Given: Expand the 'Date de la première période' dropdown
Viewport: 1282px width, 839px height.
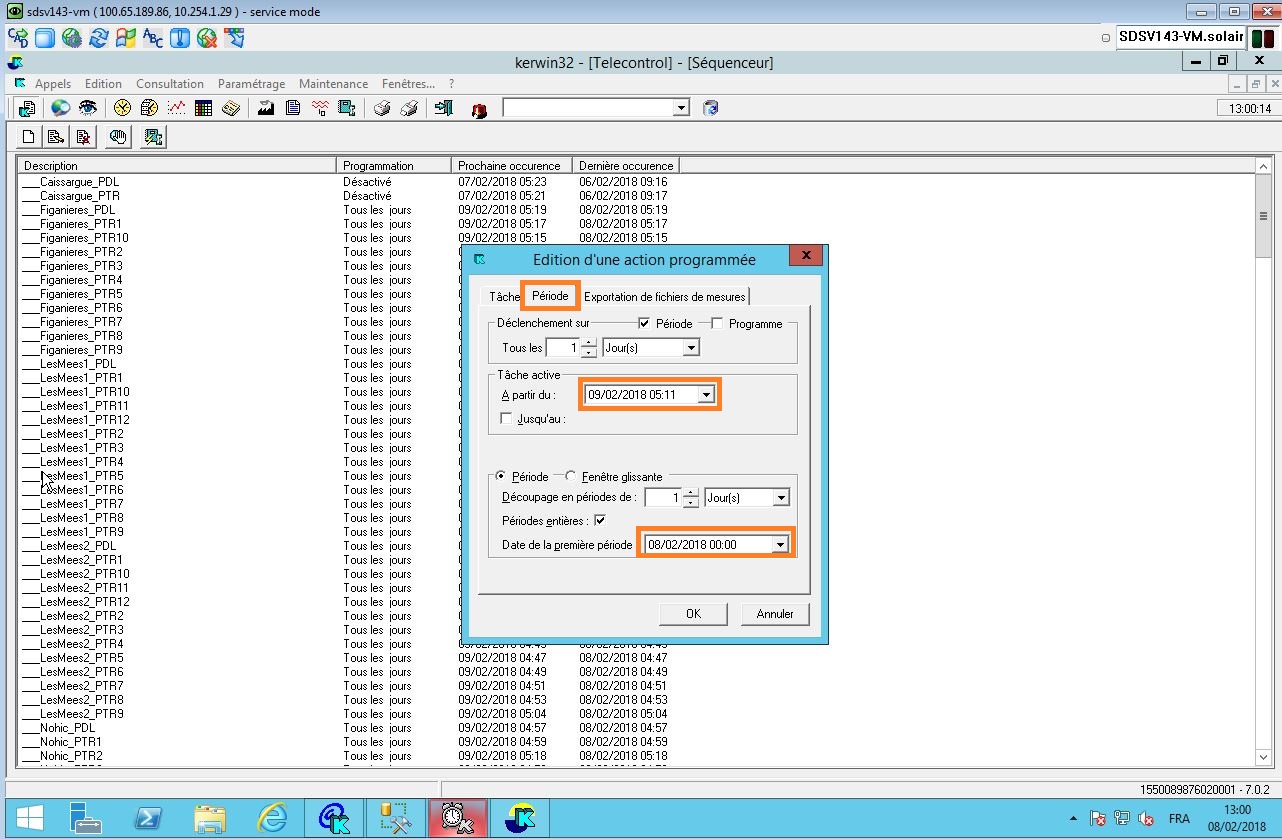Looking at the screenshot, I should pos(780,545).
